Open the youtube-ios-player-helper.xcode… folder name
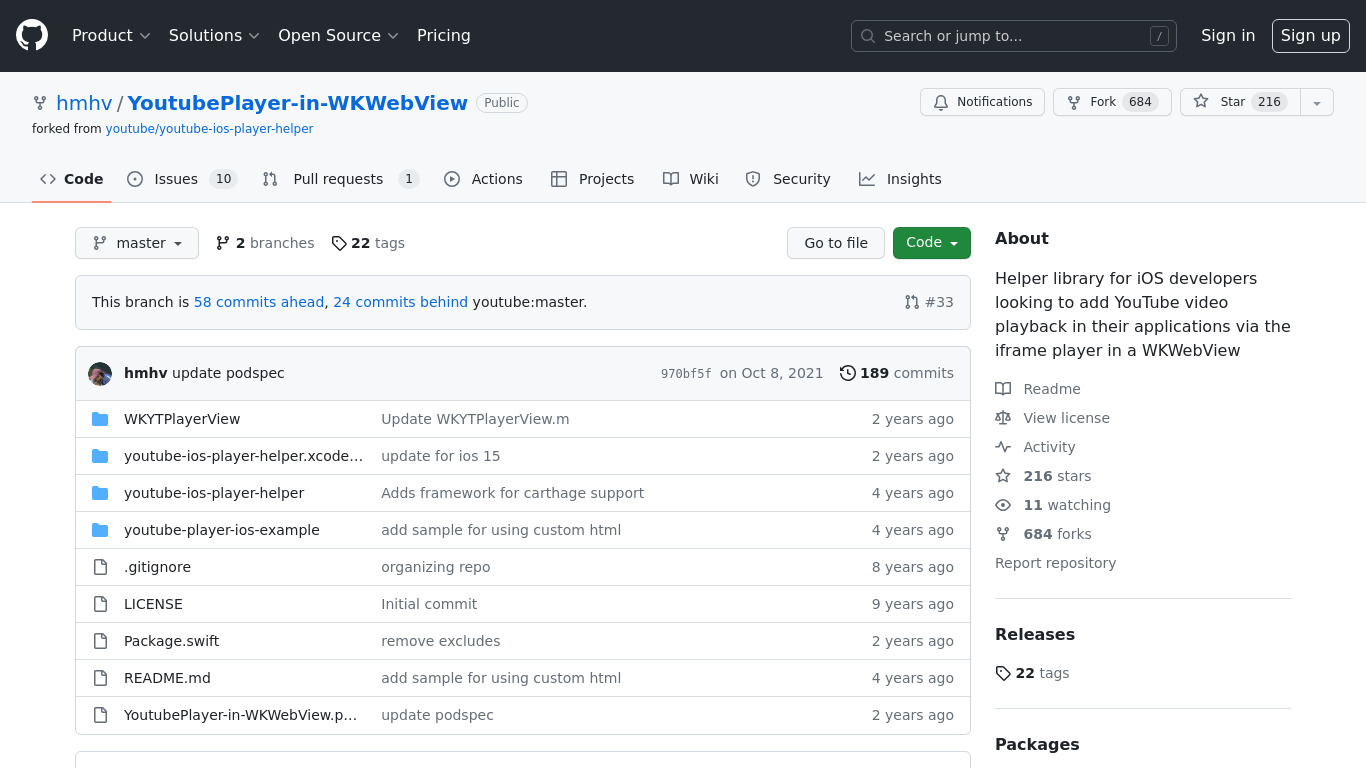Image resolution: width=1366 pixels, height=768 pixels. coord(243,456)
